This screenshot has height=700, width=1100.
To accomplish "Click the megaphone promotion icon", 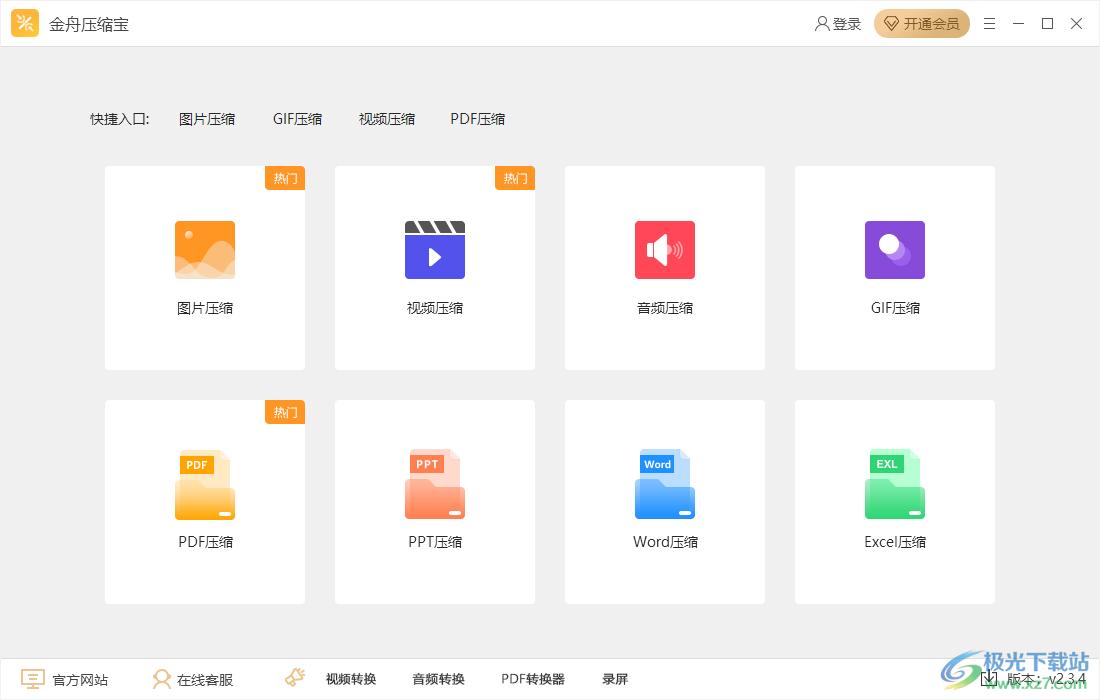I will click(295, 678).
